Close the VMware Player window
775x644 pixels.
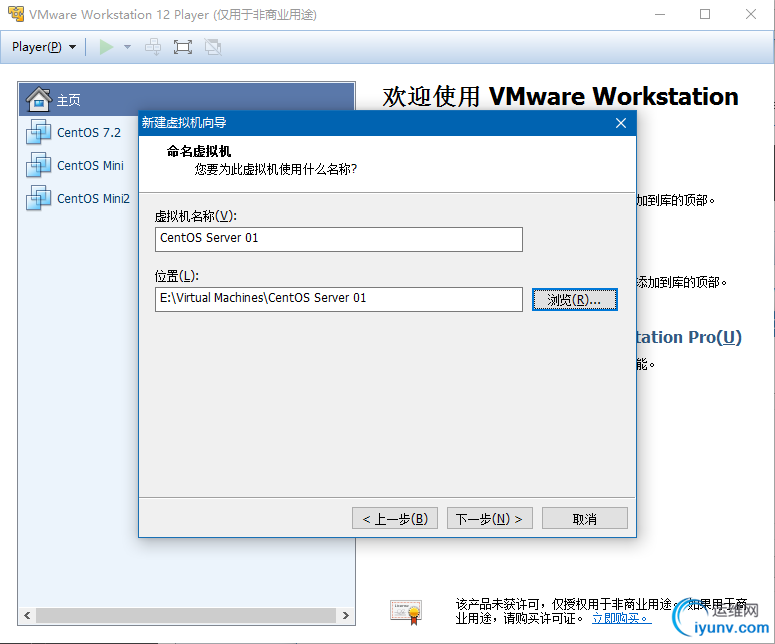pos(751,14)
